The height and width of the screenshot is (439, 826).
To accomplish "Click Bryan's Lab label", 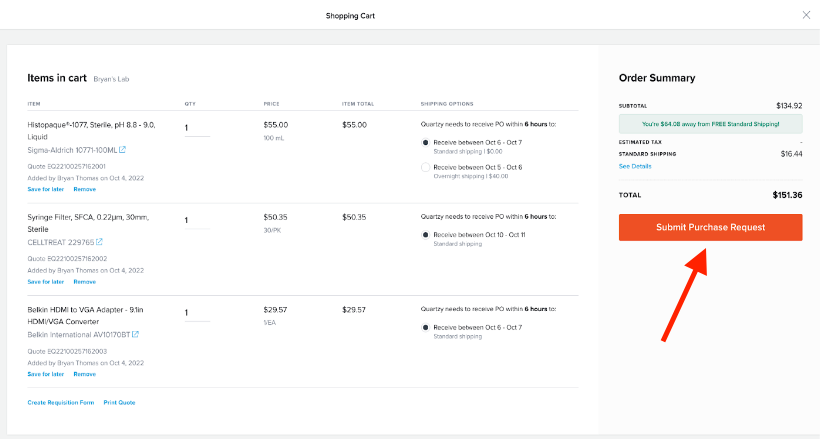I will [x=111, y=79].
